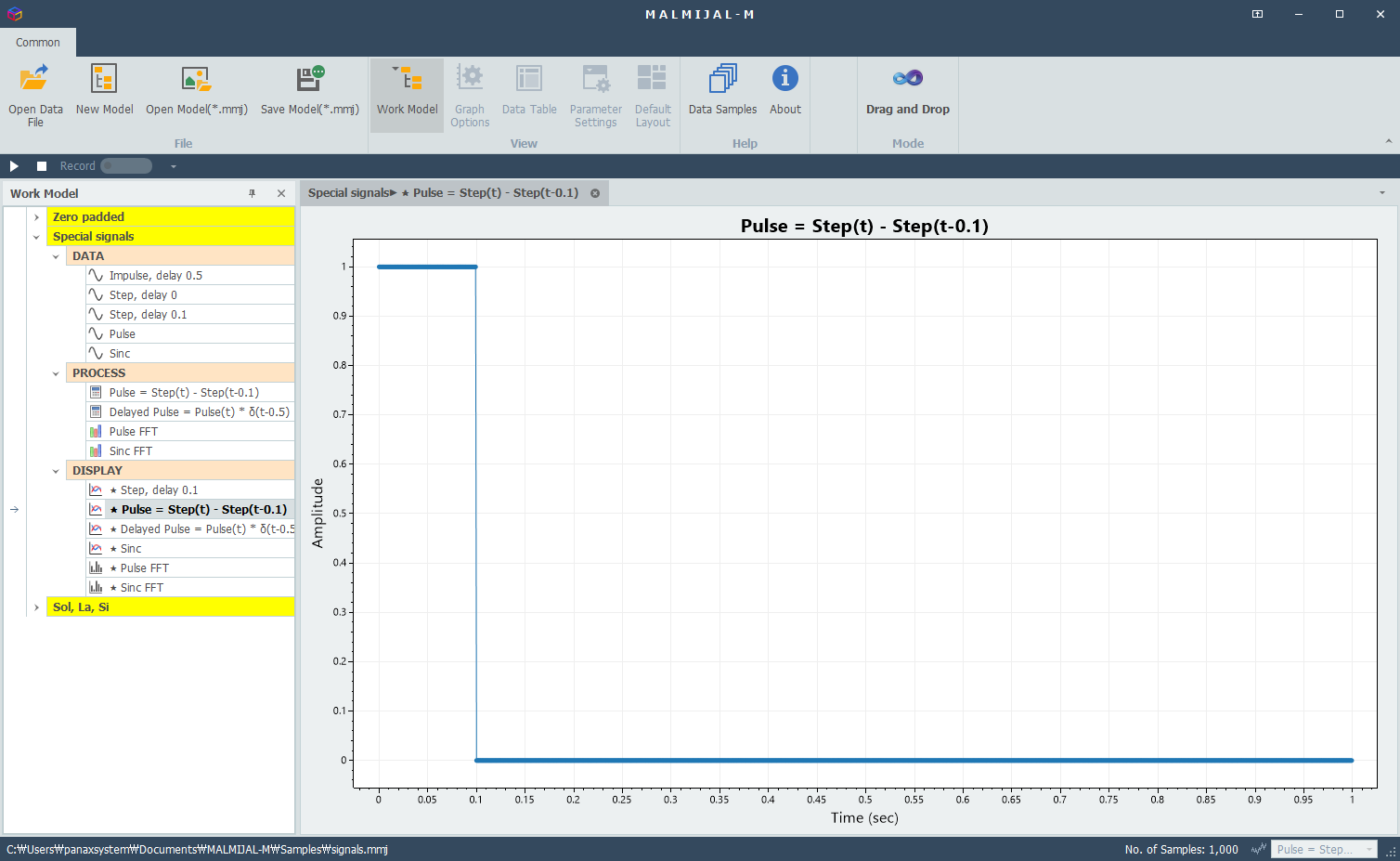The width and height of the screenshot is (1400, 861).
Task: Switch to Drag and Drop mode
Action: point(908,95)
